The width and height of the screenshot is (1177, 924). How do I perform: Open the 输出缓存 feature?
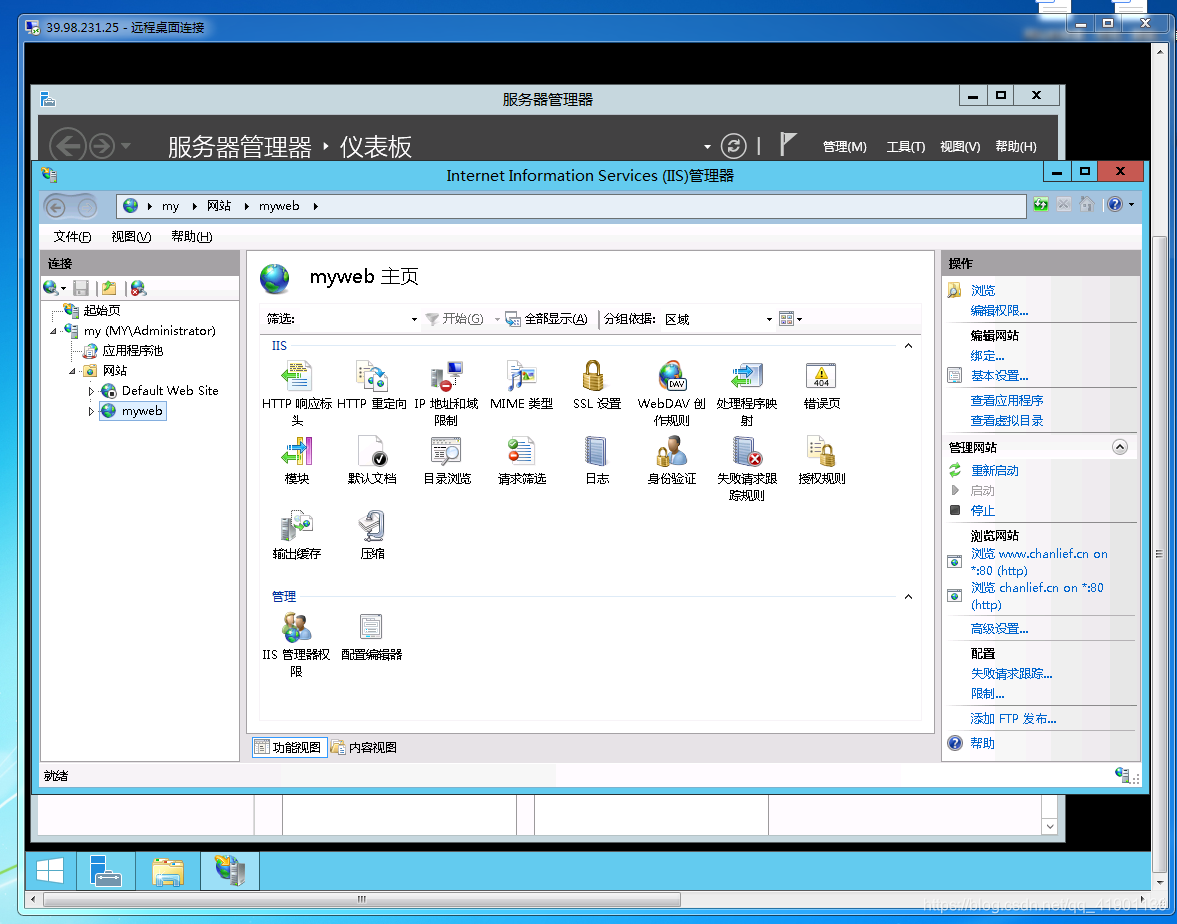(x=297, y=535)
